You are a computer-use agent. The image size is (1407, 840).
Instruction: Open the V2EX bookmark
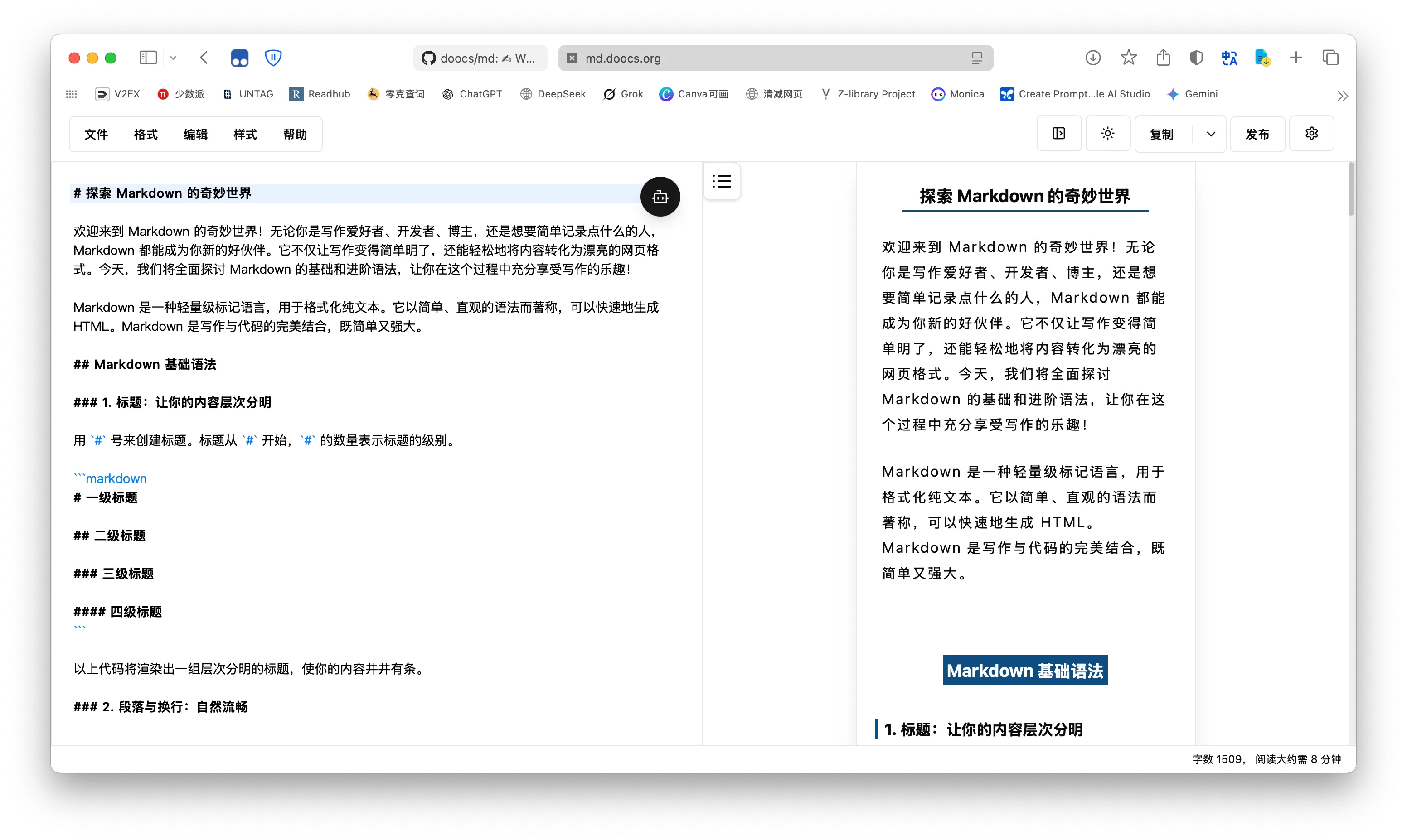[118, 94]
